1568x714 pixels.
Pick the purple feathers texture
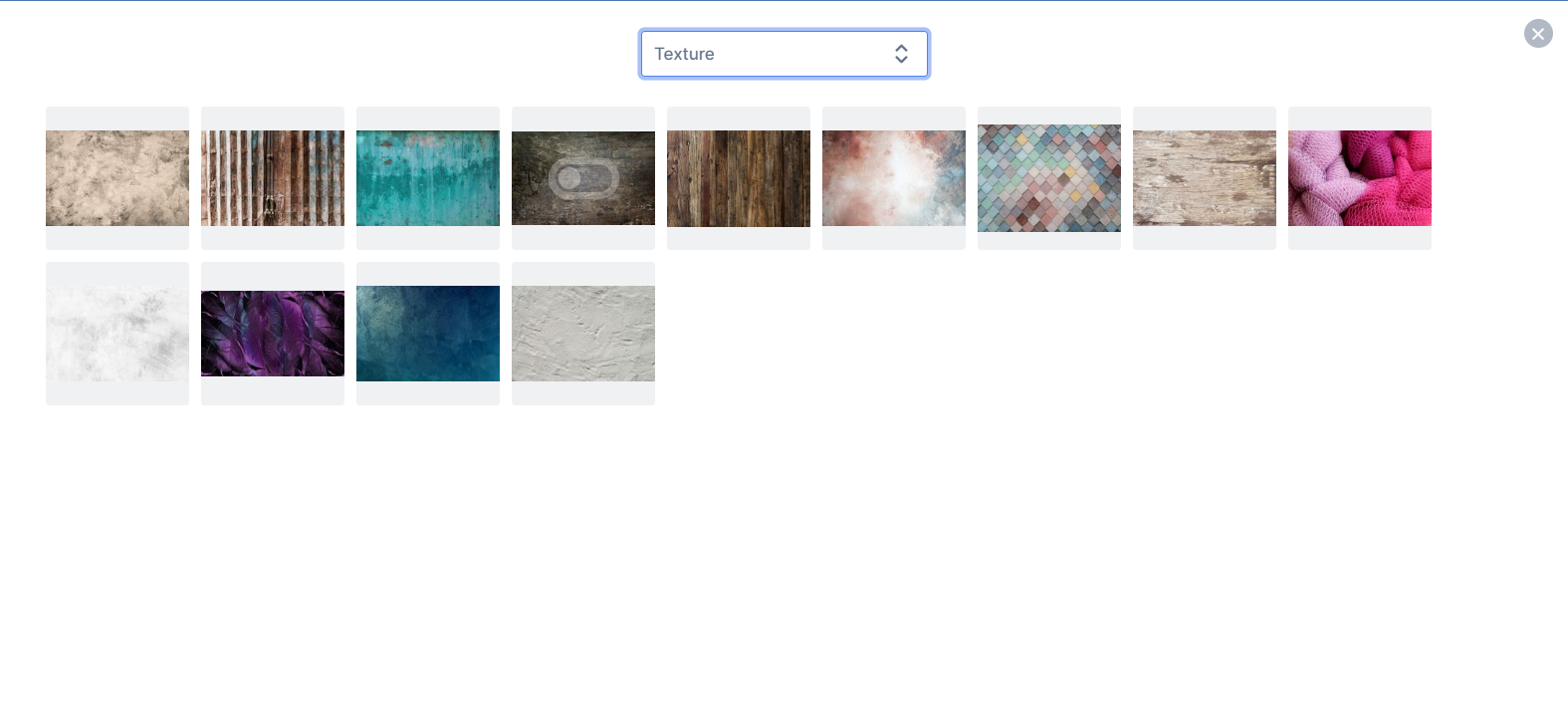273,334
